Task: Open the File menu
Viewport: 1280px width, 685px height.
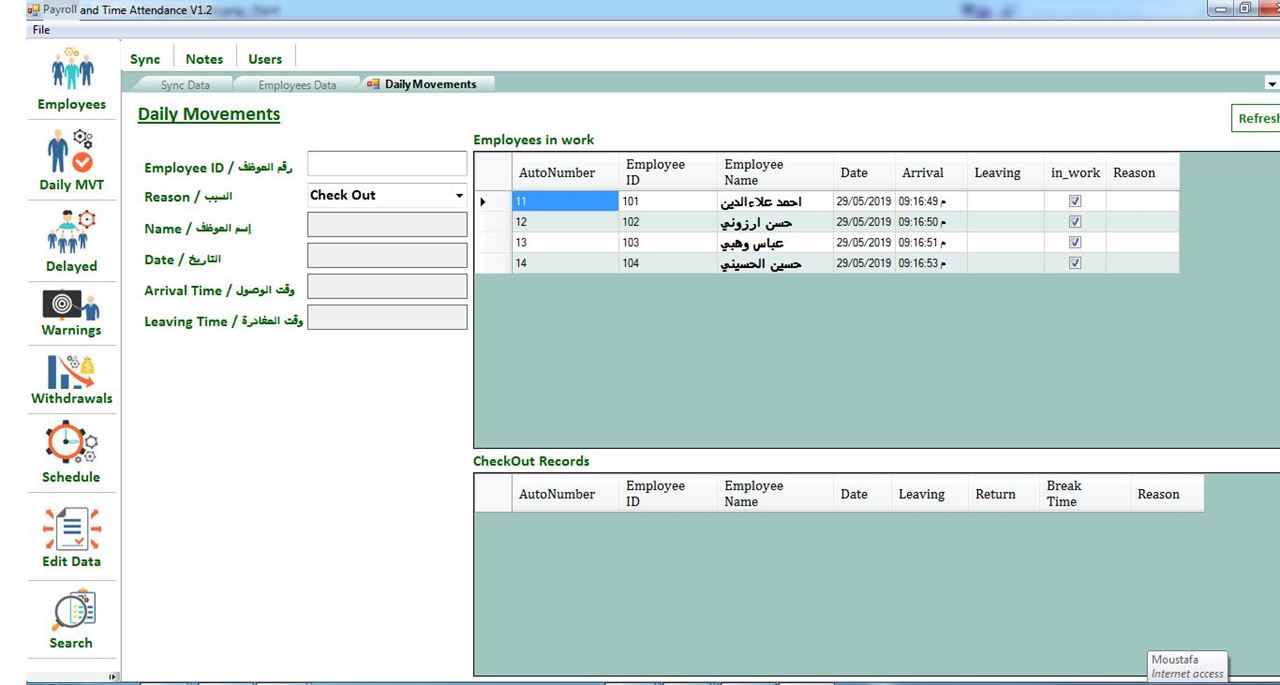Action: tap(41, 30)
